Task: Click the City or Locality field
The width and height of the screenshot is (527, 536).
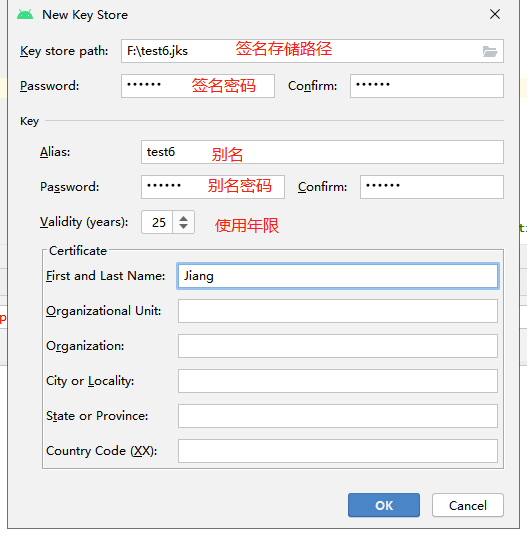Action: click(338, 381)
